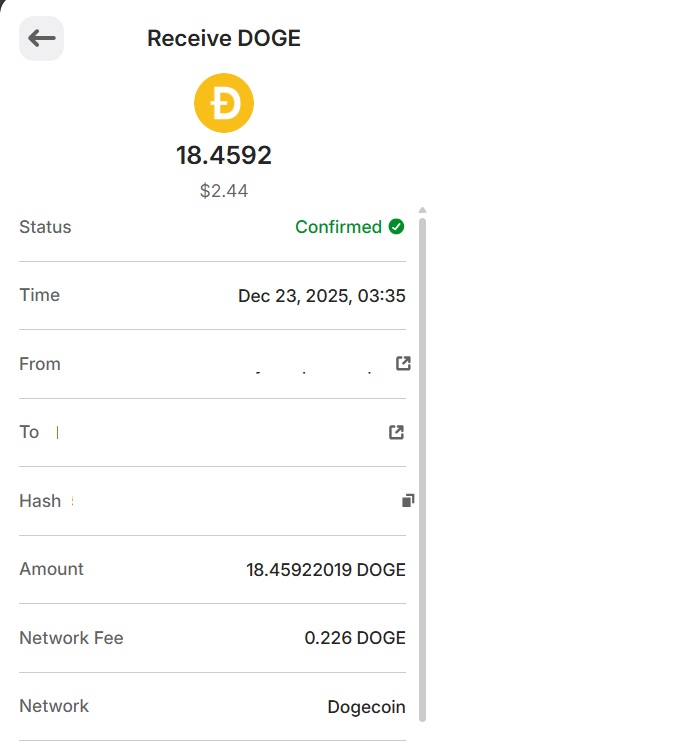Click the 0.226 DOGE network fee value
This screenshot has width=683, height=748.
[x=355, y=638]
